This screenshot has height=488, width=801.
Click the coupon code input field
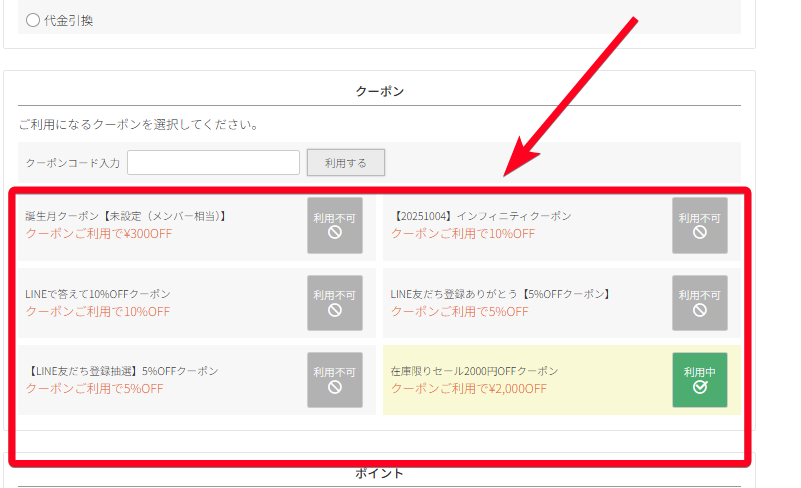click(213, 163)
